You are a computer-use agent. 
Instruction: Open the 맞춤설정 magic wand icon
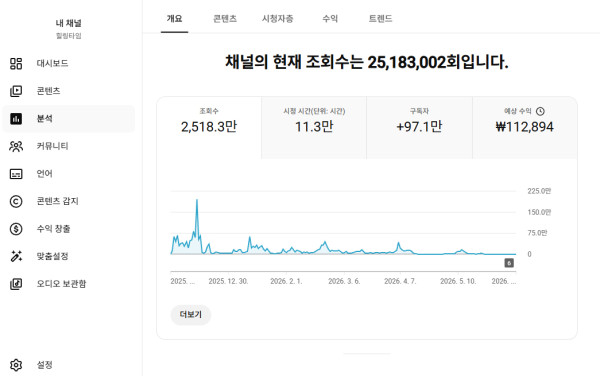16,256
